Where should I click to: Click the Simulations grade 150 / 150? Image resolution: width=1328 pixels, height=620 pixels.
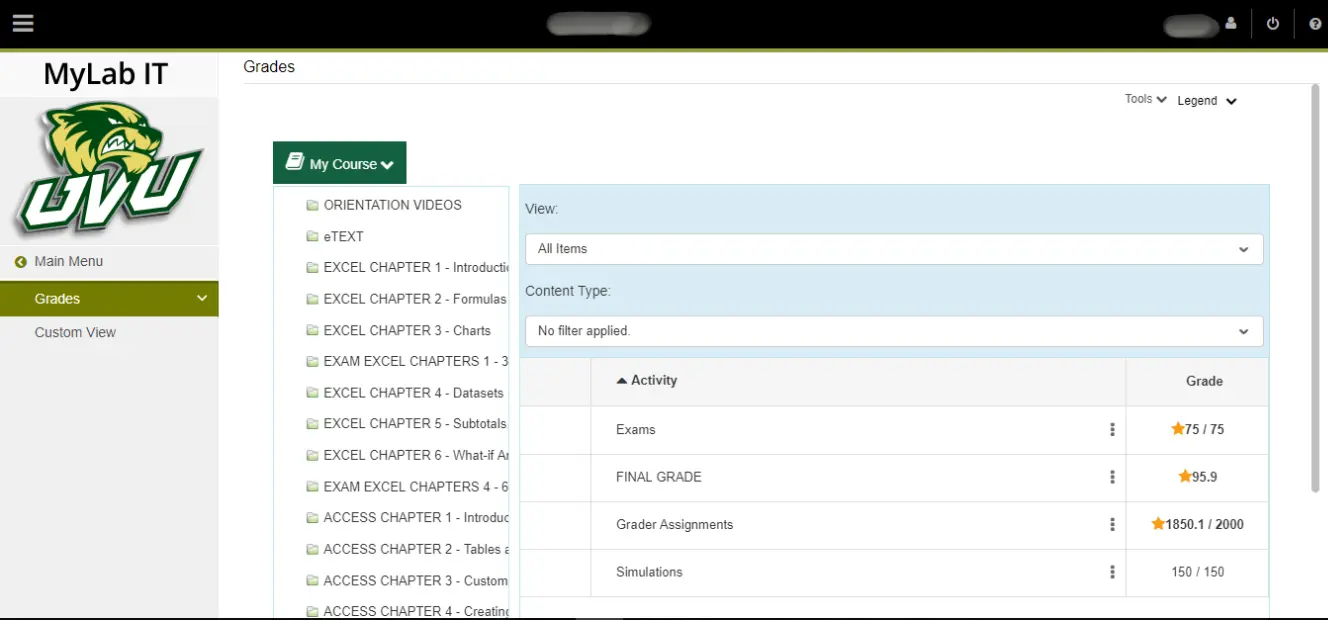point(1198,572)
